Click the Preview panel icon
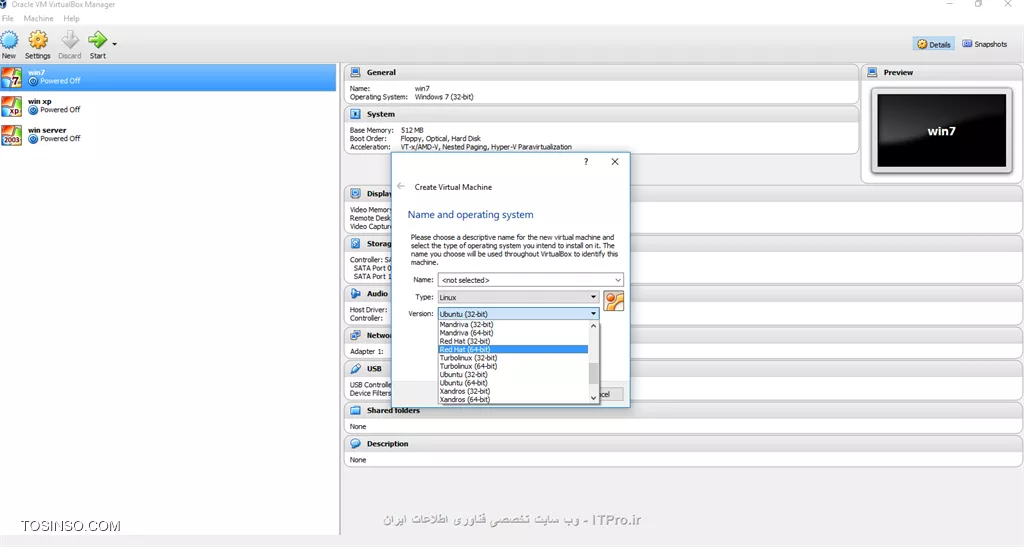The image size is (1024, 547). click(x=872, y=72)
